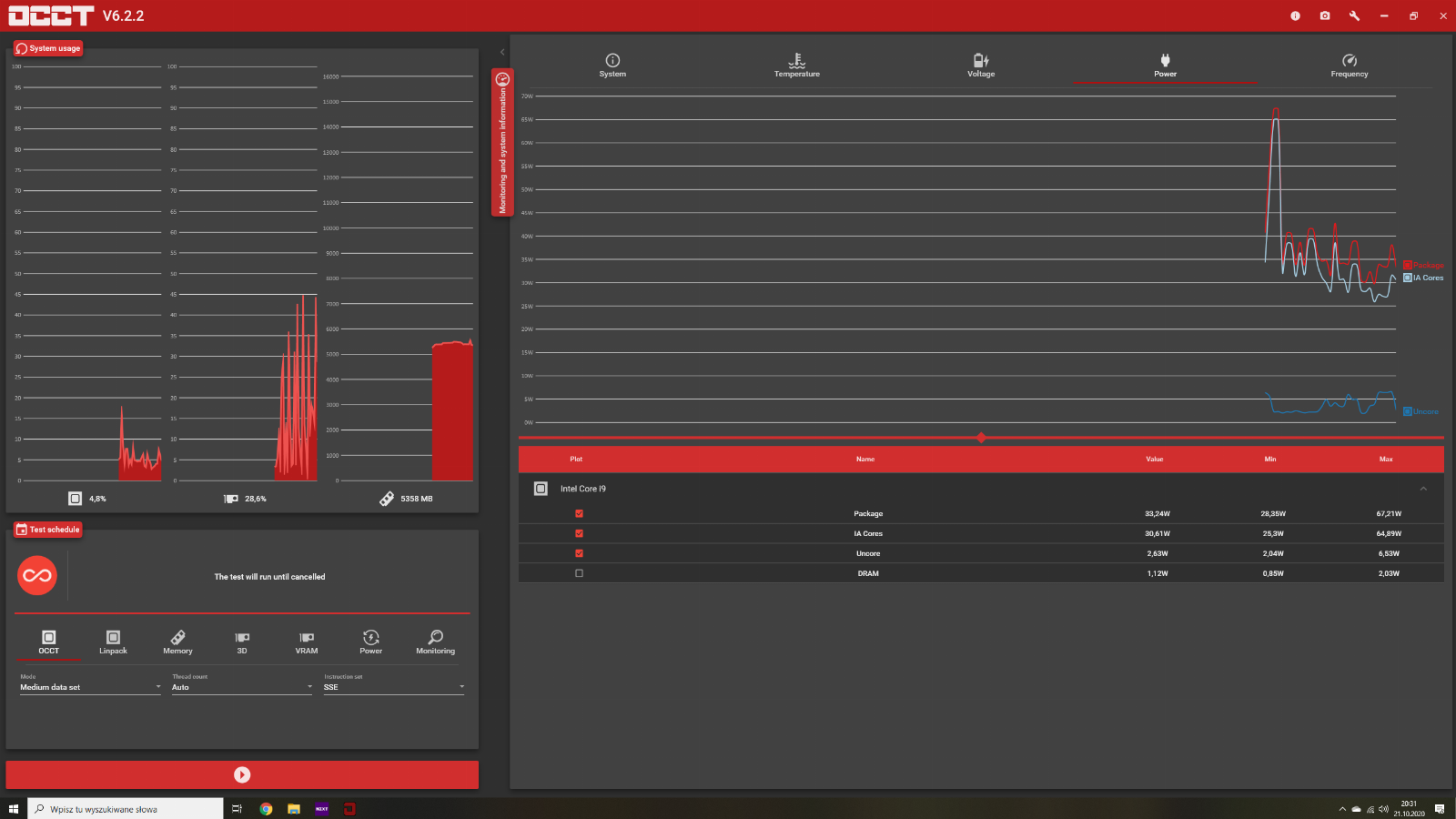This screenshot has height=819, width=1456.
Task: Select the Monitoring test option
Action: pos(435,642)
